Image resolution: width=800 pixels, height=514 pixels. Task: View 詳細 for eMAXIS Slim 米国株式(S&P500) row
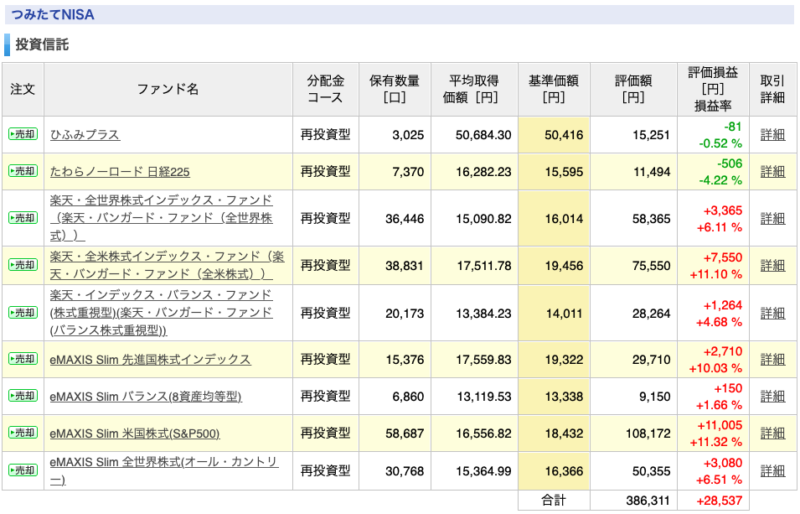tap(772, 433)
